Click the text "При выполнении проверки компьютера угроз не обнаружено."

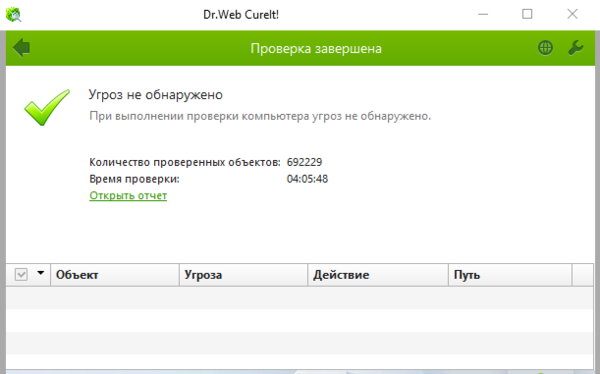(x=260, y=116)
